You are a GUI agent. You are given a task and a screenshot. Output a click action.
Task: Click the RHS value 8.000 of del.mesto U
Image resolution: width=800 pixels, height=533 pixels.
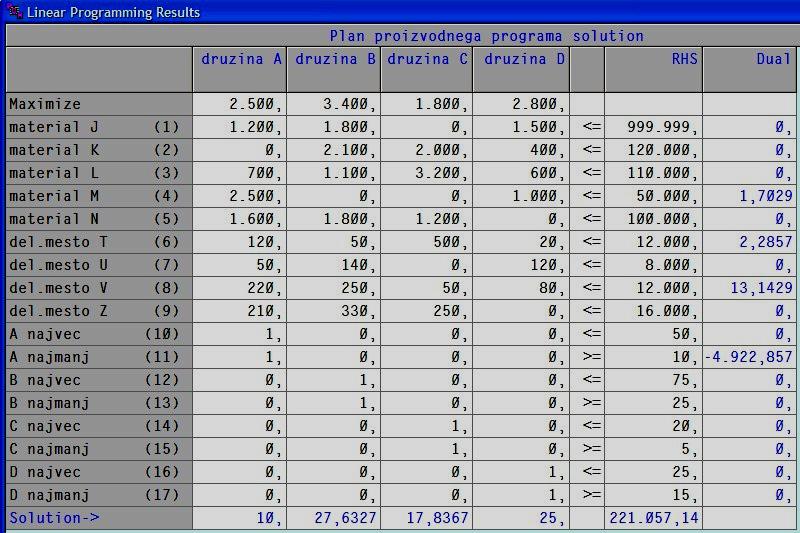pyautogui.click(x=654, y=265)
